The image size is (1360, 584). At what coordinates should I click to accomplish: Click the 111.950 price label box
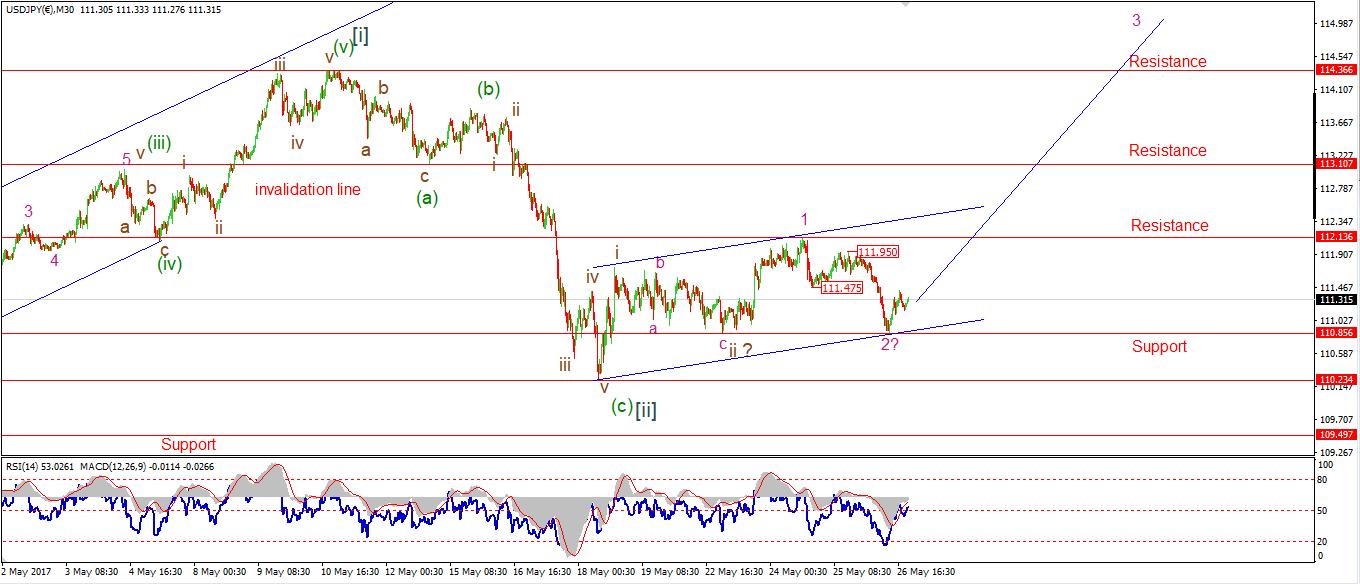875,252
